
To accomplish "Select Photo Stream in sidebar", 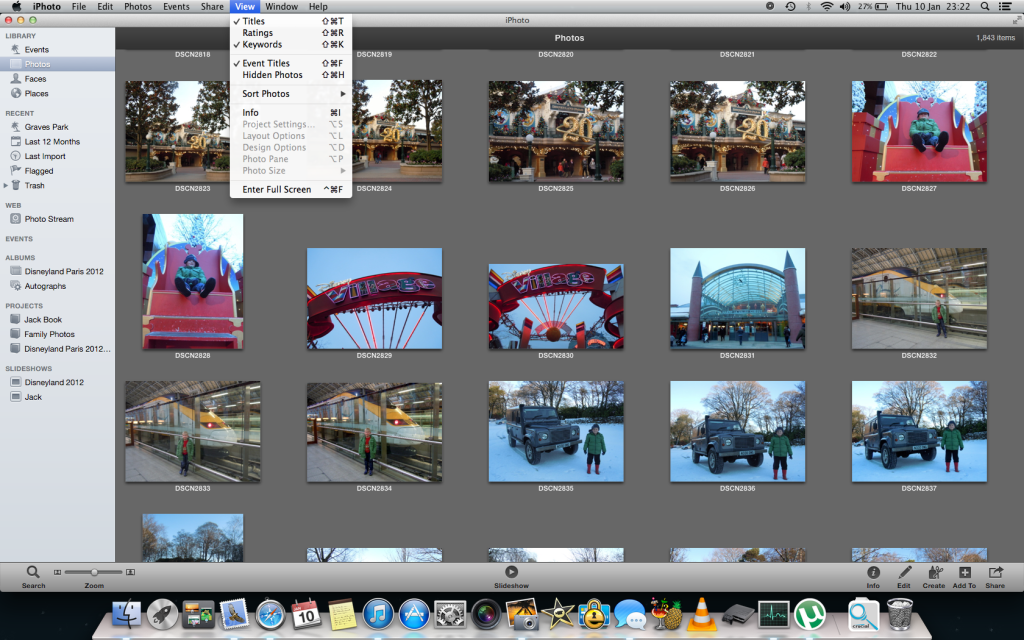I will [x=49, y=219].
